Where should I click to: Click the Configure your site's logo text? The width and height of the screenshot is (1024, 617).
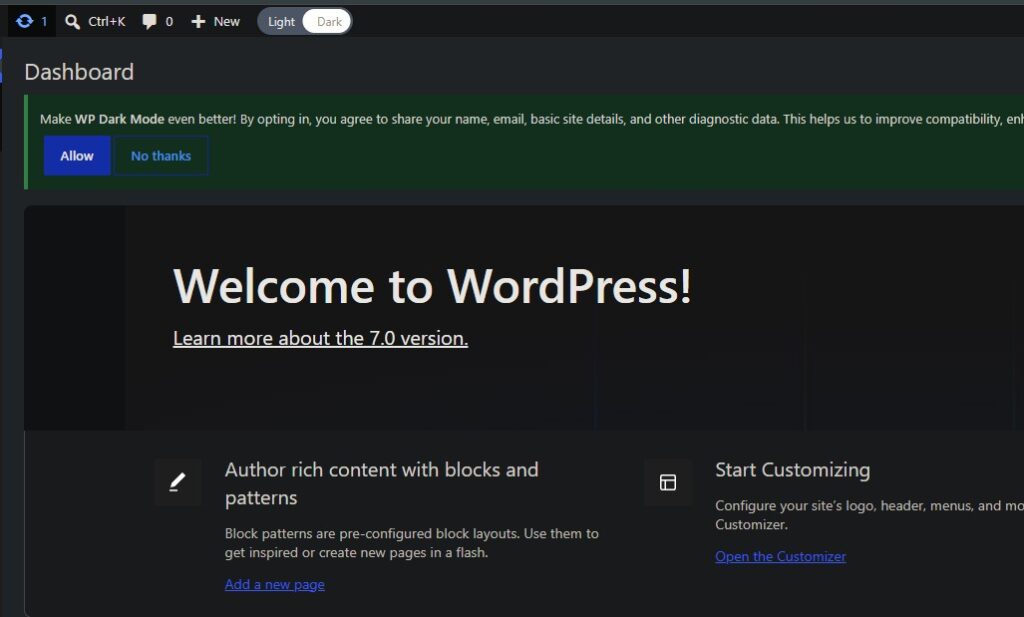(869, 514)
